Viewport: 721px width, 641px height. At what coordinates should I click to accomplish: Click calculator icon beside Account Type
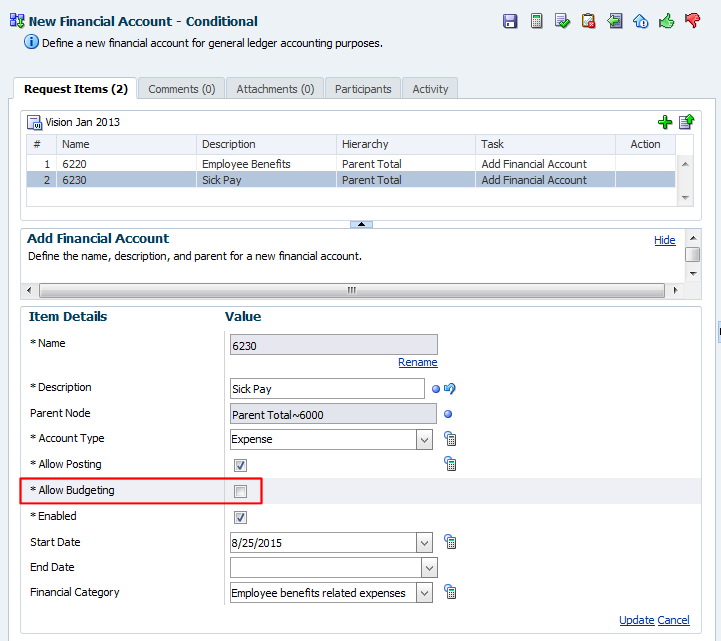pos(450,439)
